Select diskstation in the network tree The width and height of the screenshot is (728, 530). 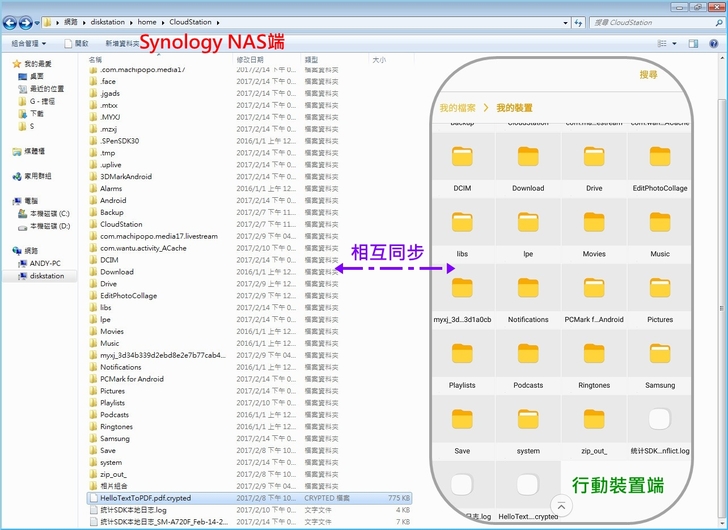pos(47,276)
